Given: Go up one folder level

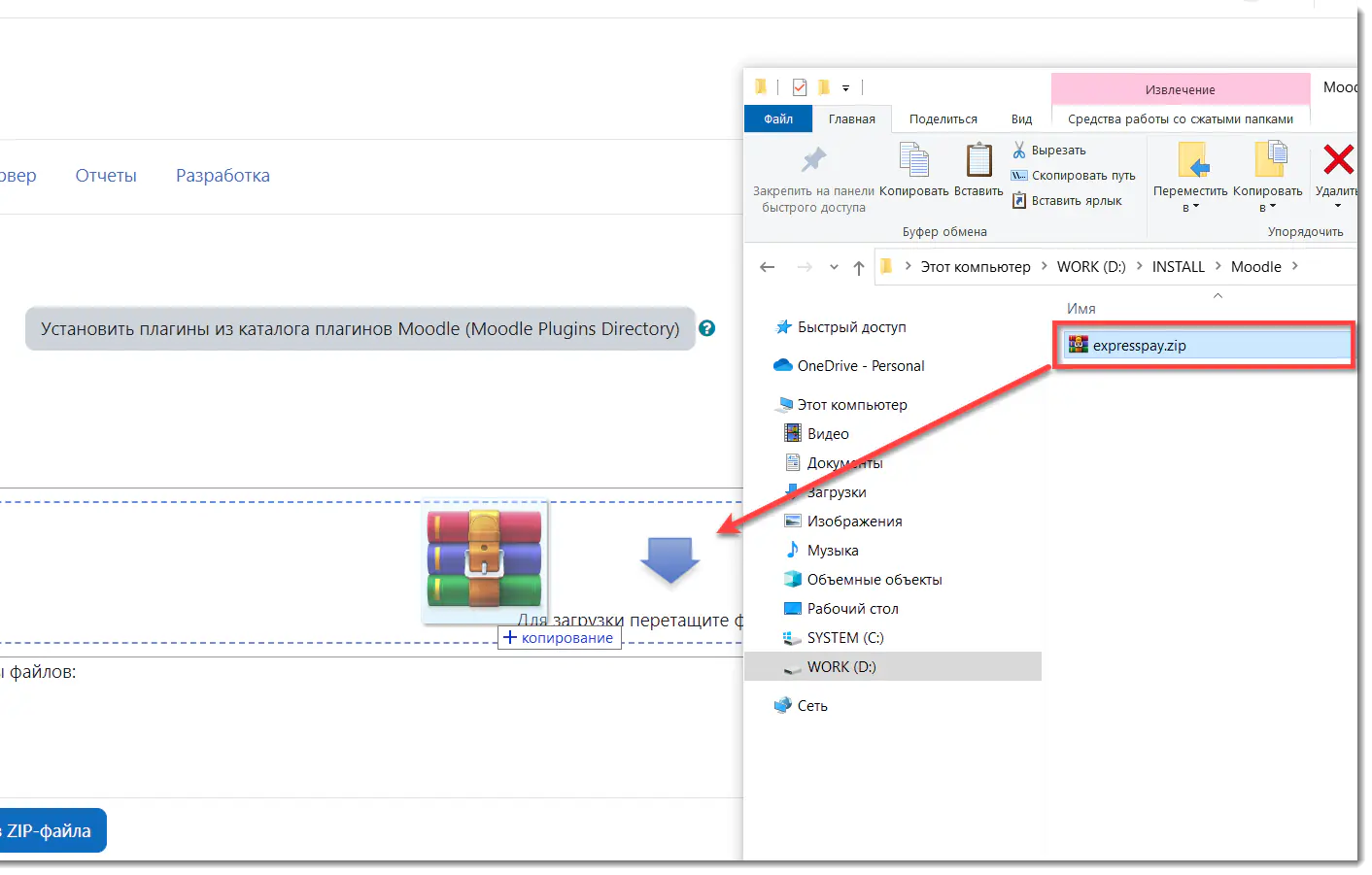Looking at the screenshot, I should (x=859, y=268).
